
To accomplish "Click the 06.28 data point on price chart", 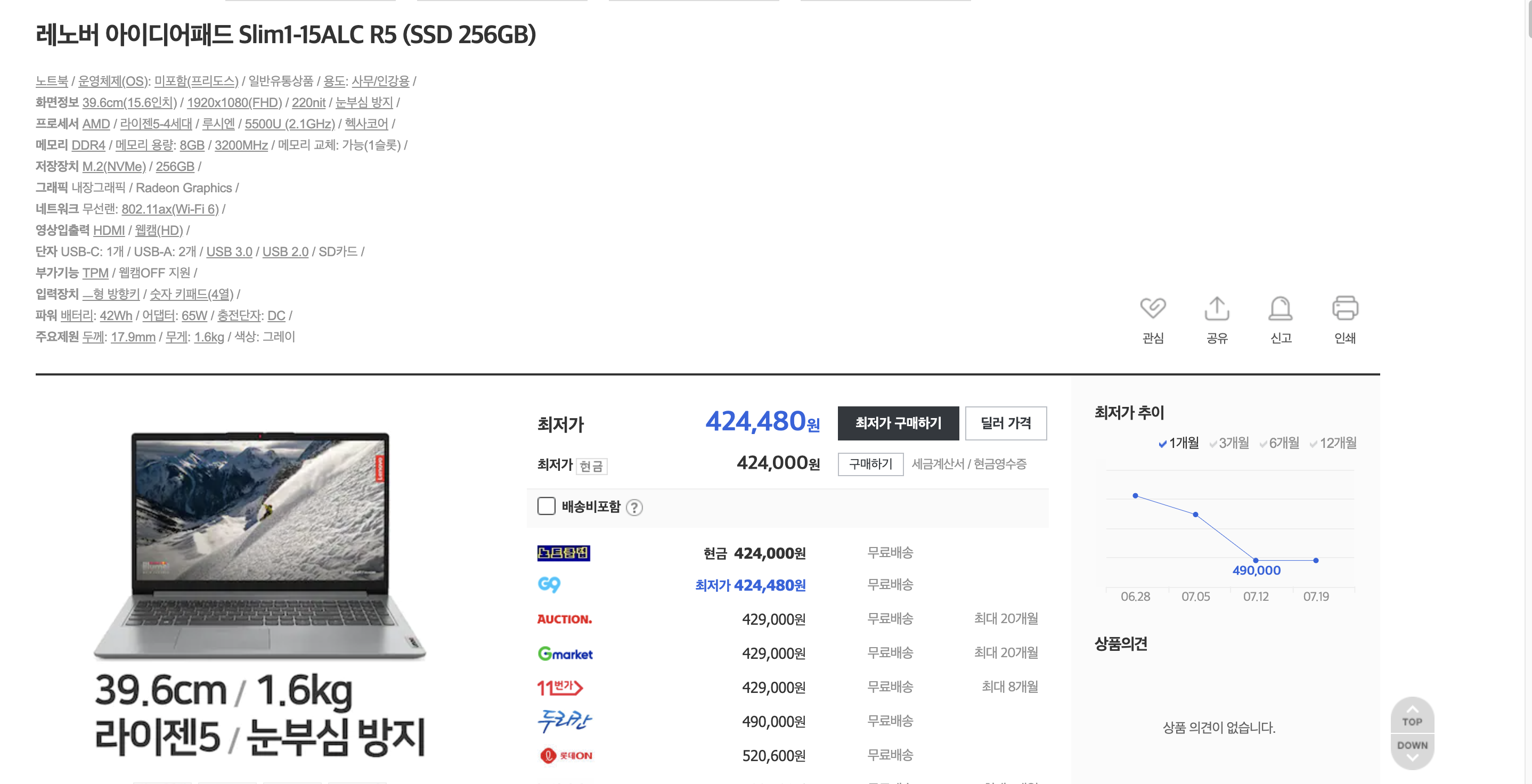I will click(x=1135, y=495).
